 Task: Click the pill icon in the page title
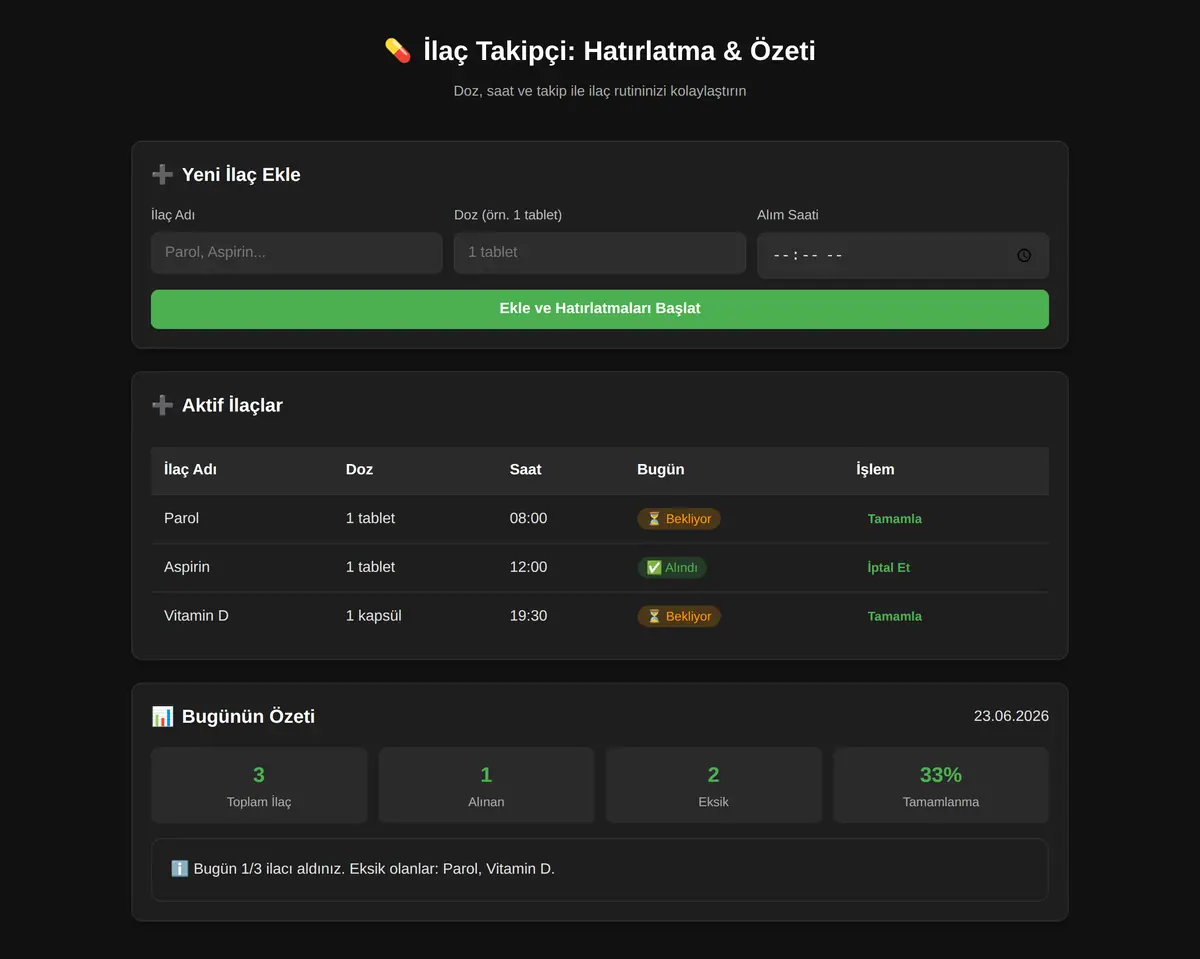point(398,51)
